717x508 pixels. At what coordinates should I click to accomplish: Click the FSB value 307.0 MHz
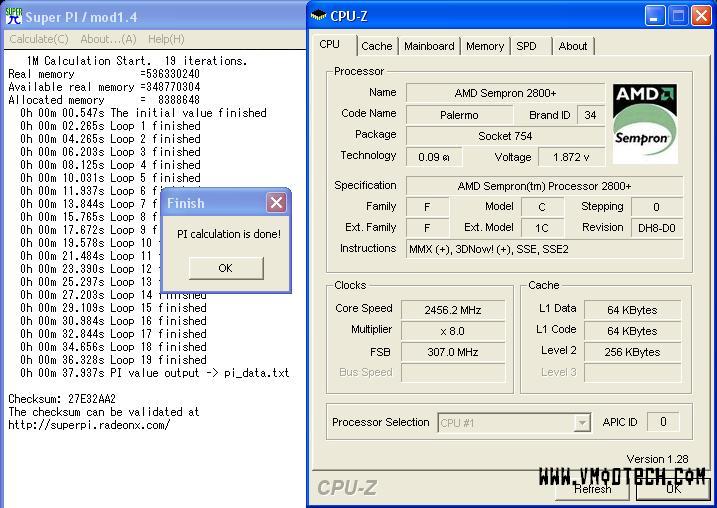click(453, 352)
